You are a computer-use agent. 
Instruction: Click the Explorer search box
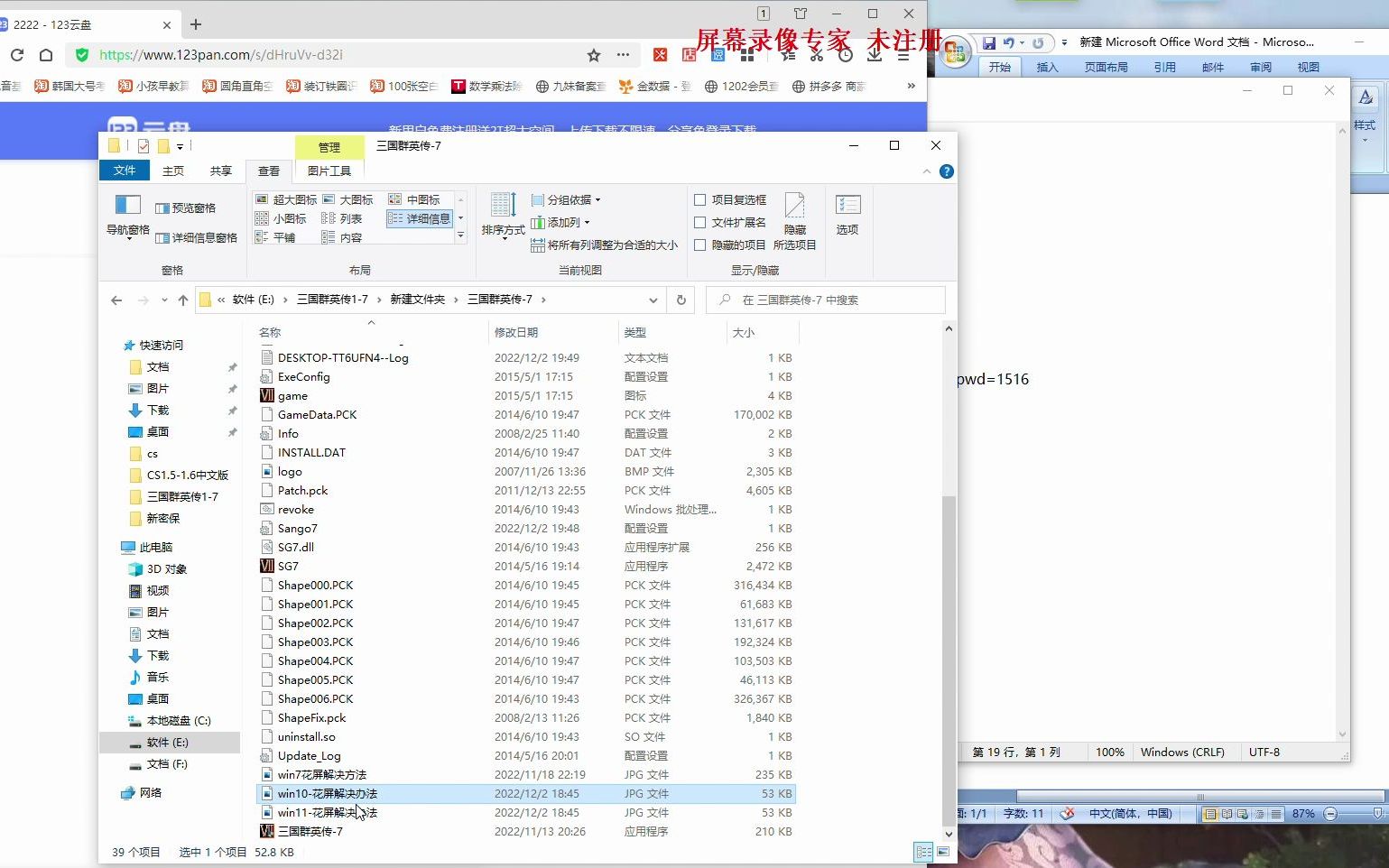826,300
